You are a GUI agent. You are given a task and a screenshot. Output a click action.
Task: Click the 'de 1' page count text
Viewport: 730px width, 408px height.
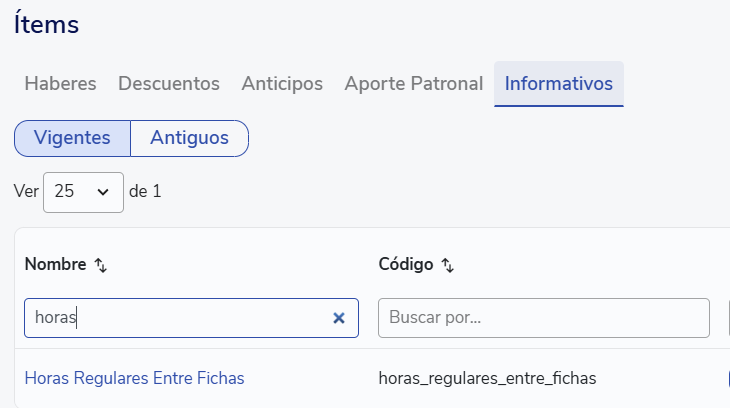coord(145,191)
